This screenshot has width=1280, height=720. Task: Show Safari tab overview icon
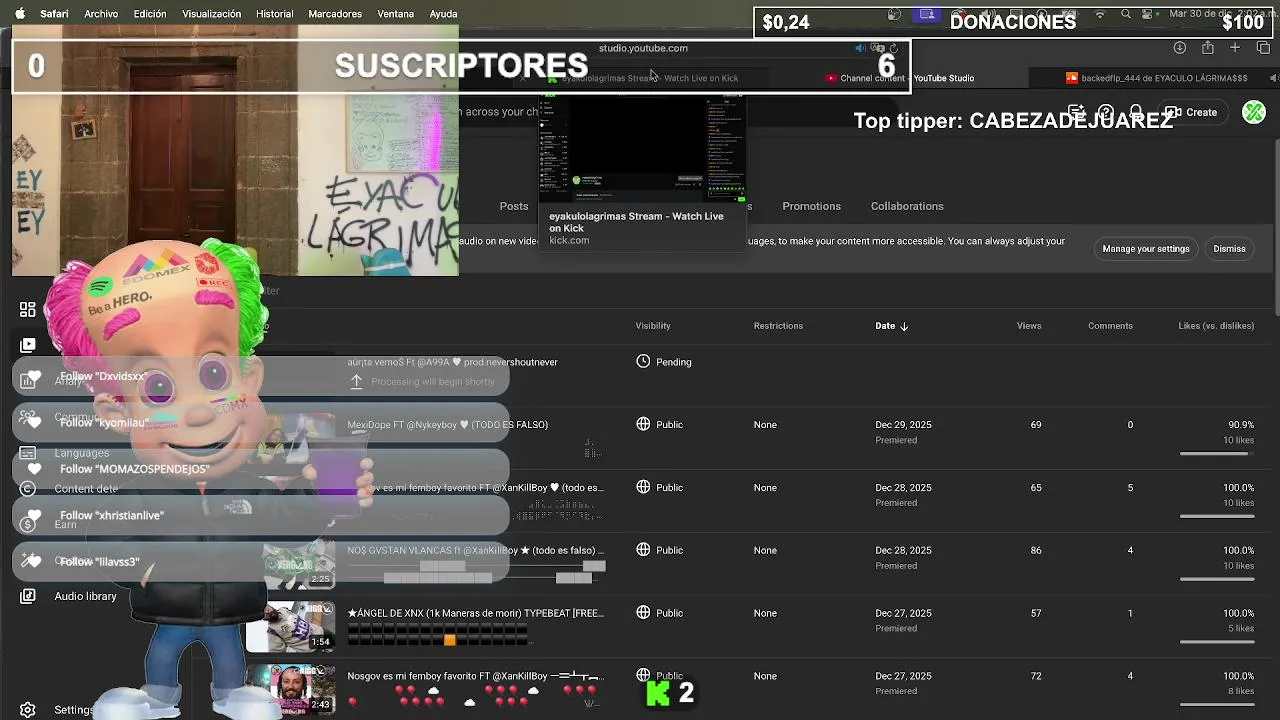point(1263,48)
